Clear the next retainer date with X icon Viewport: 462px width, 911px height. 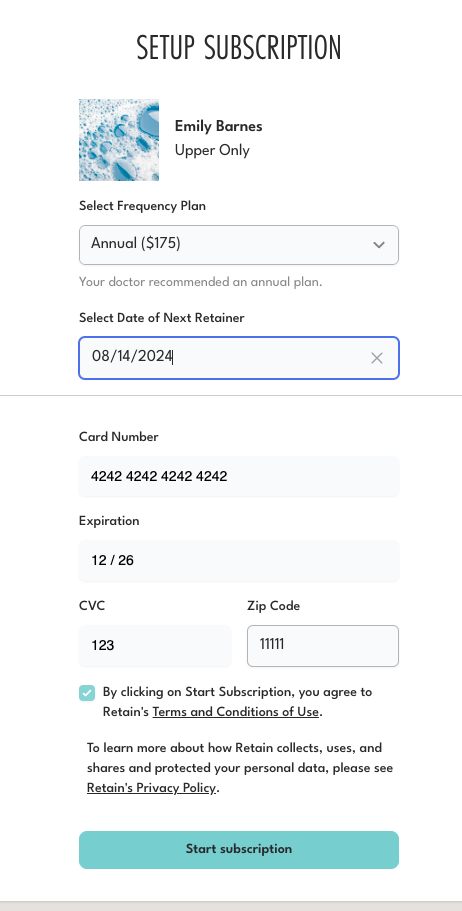coord(377,358)
